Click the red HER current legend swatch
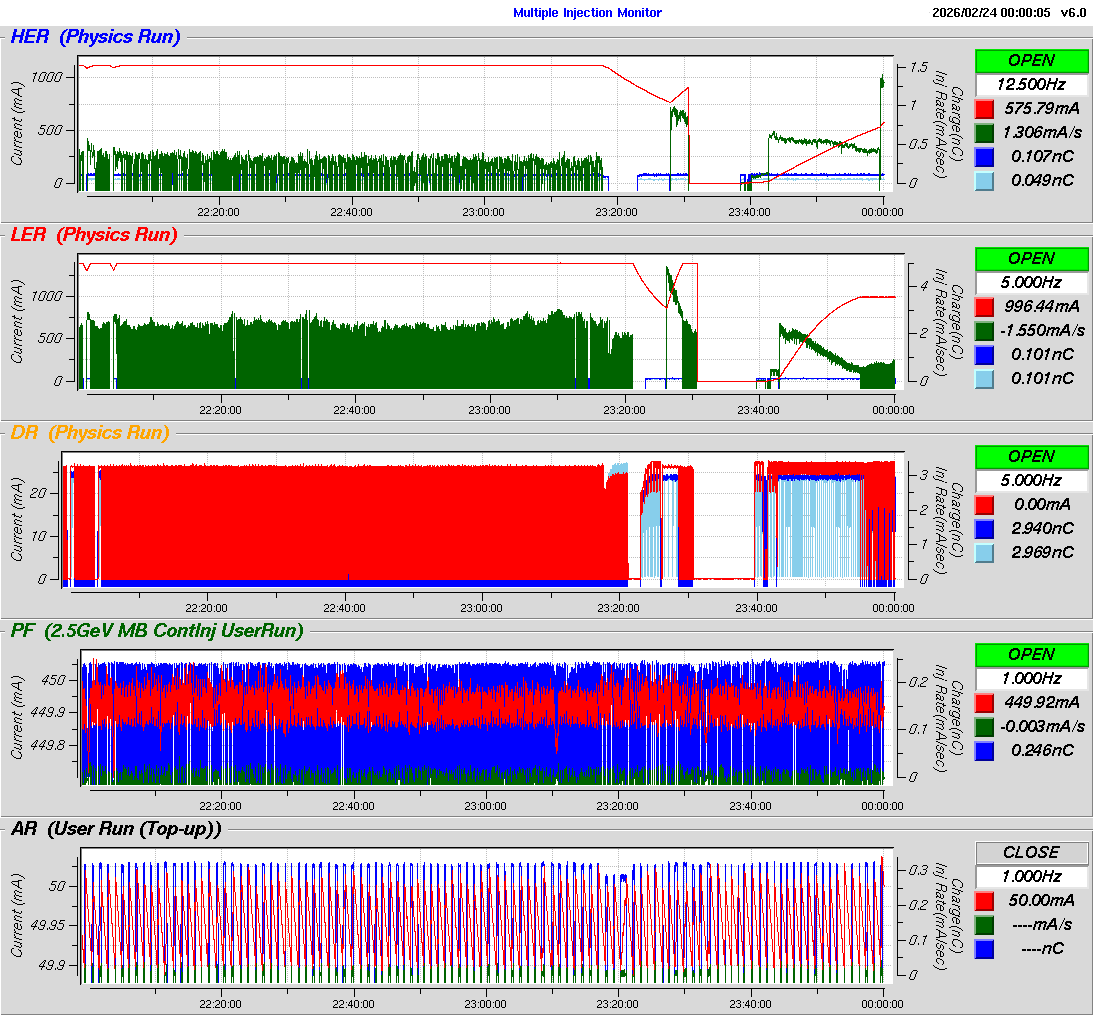The height and width of the screenshot is (1015, 1093). [x=984, y=108]
